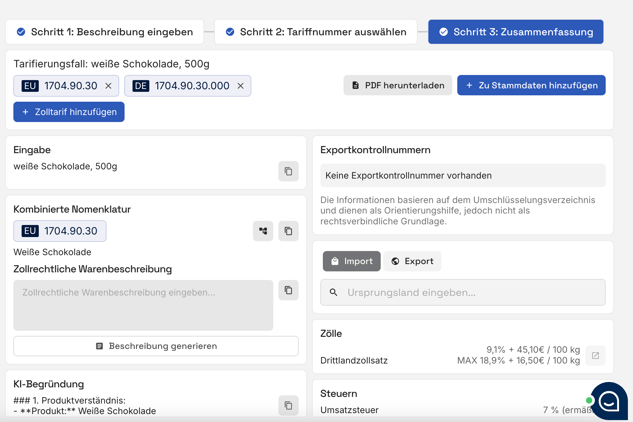Open edit icon next to Drittlandzollsatz

click(x=595, y=355)
